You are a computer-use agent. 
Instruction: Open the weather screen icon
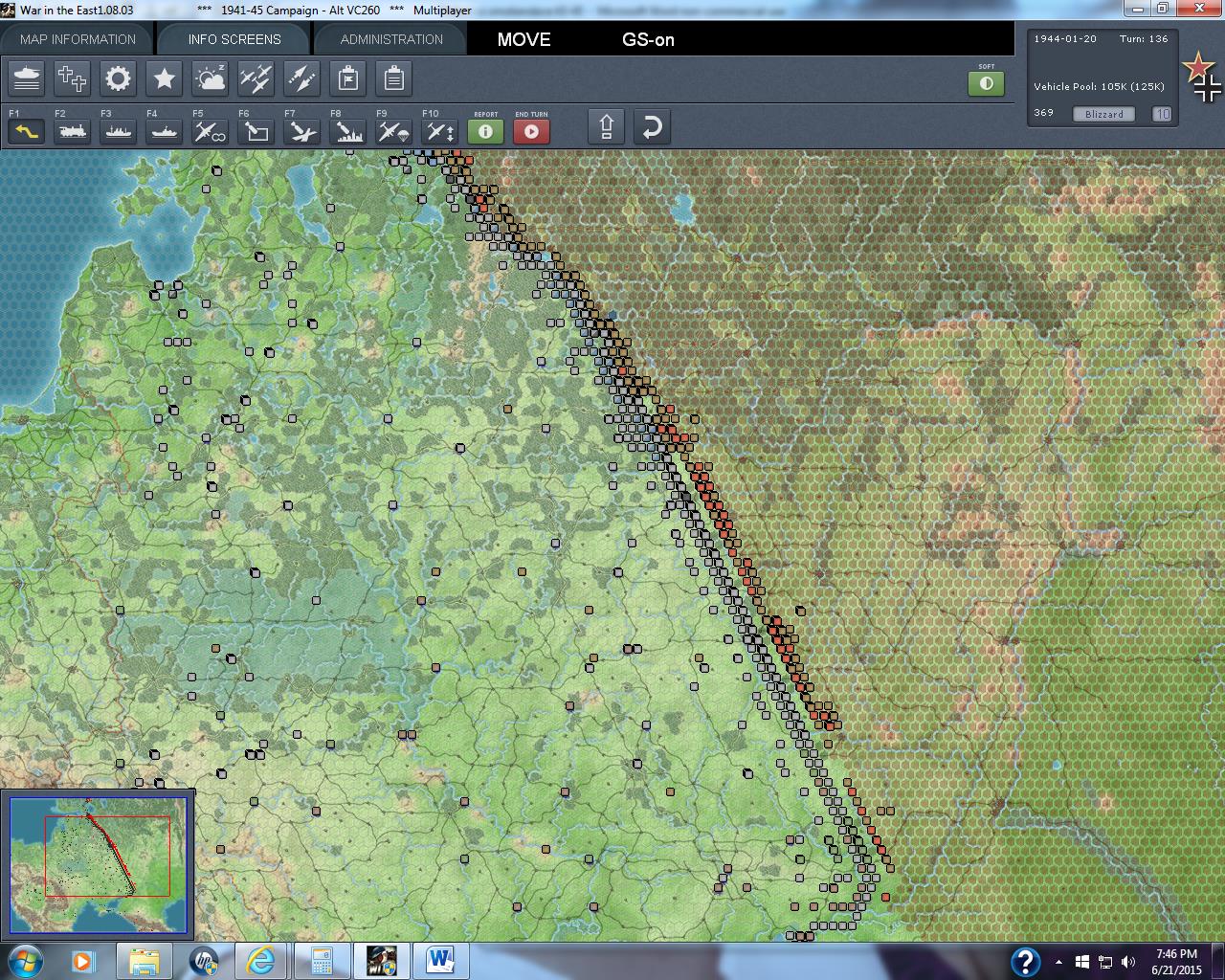pyautogui.click(x=211, y=78)
